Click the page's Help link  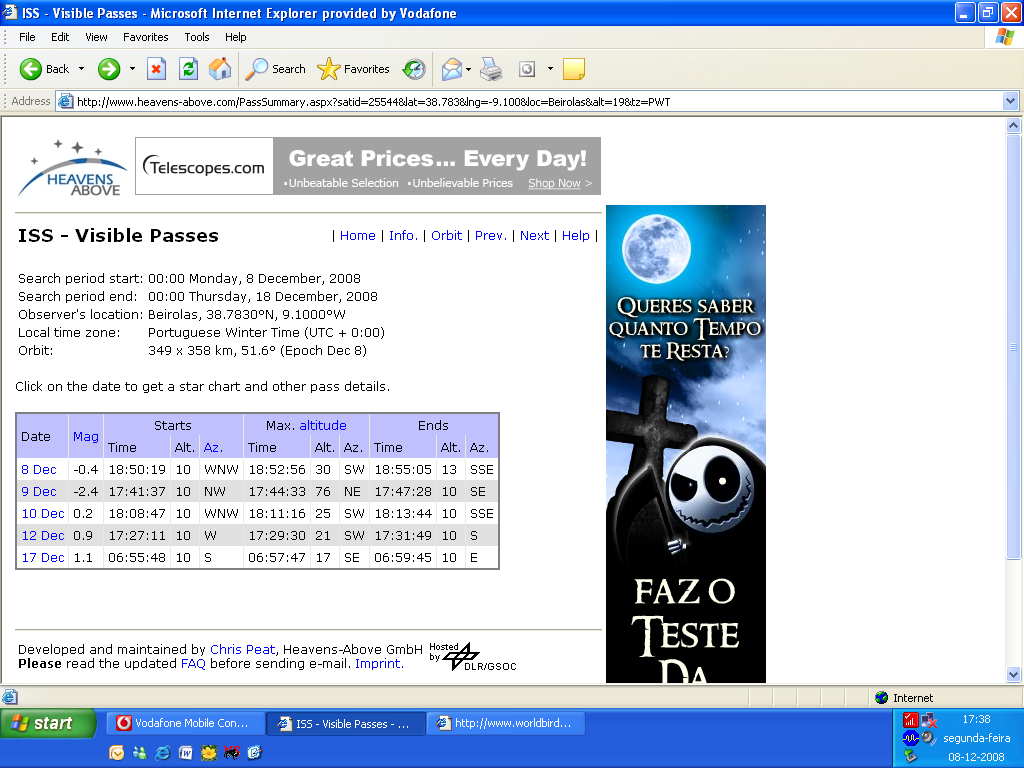[x=575, y=235]
